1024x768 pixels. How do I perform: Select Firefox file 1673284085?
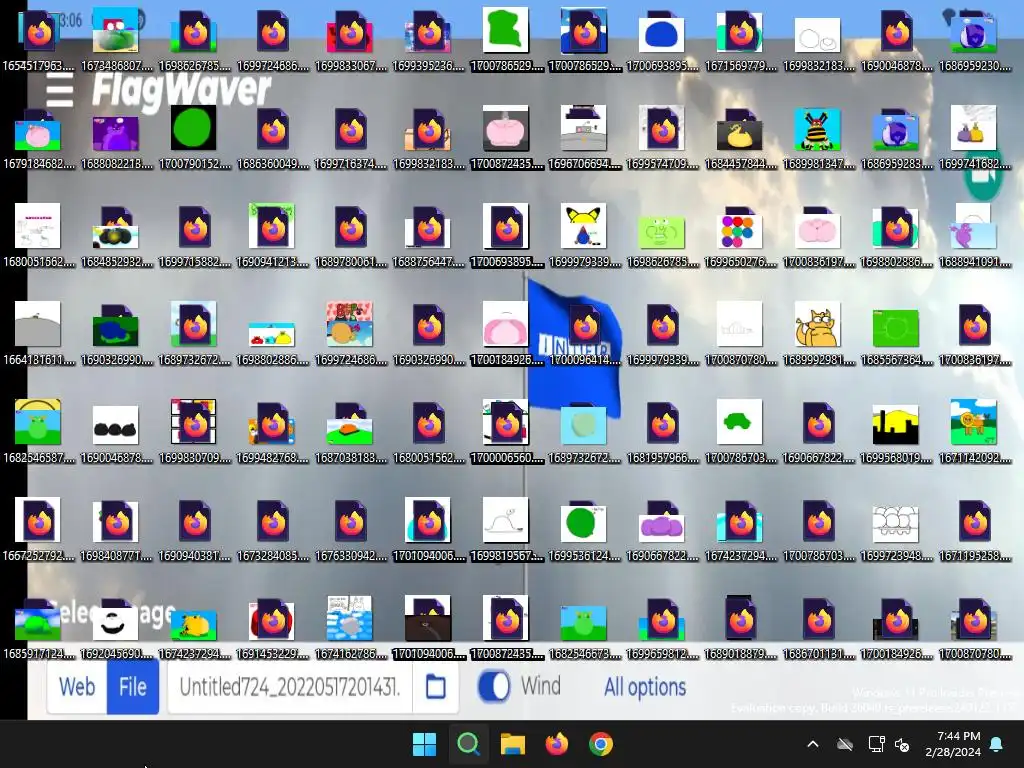[x=272, y=529]
